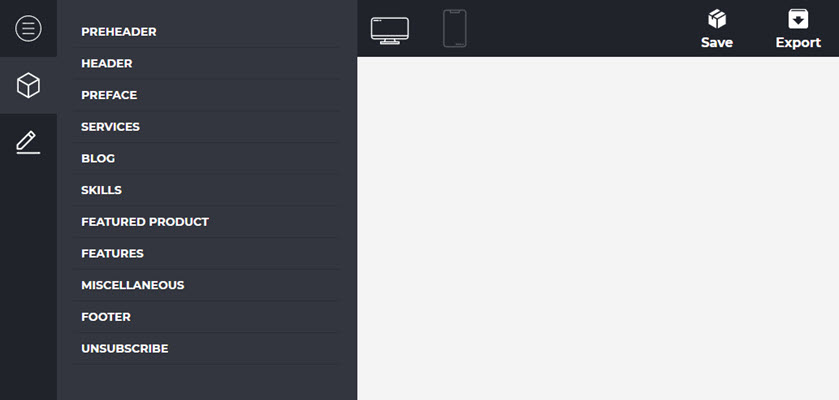This screenshot has height=400, width=839.
Task: Open the MISCELLANEOUS category
Action: point(206,285)
